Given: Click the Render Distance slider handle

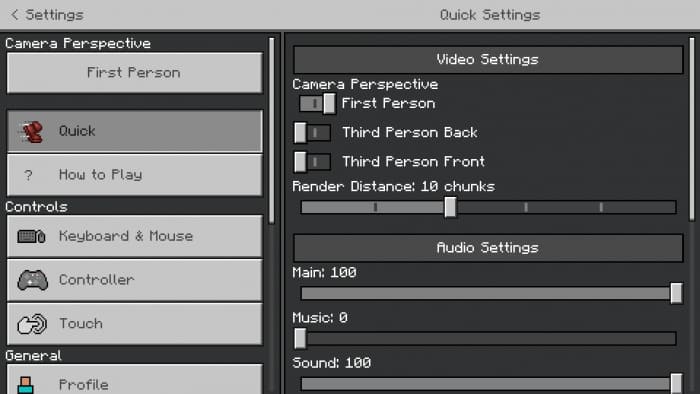Looking at the screenshot, I should tap(450, 207).
